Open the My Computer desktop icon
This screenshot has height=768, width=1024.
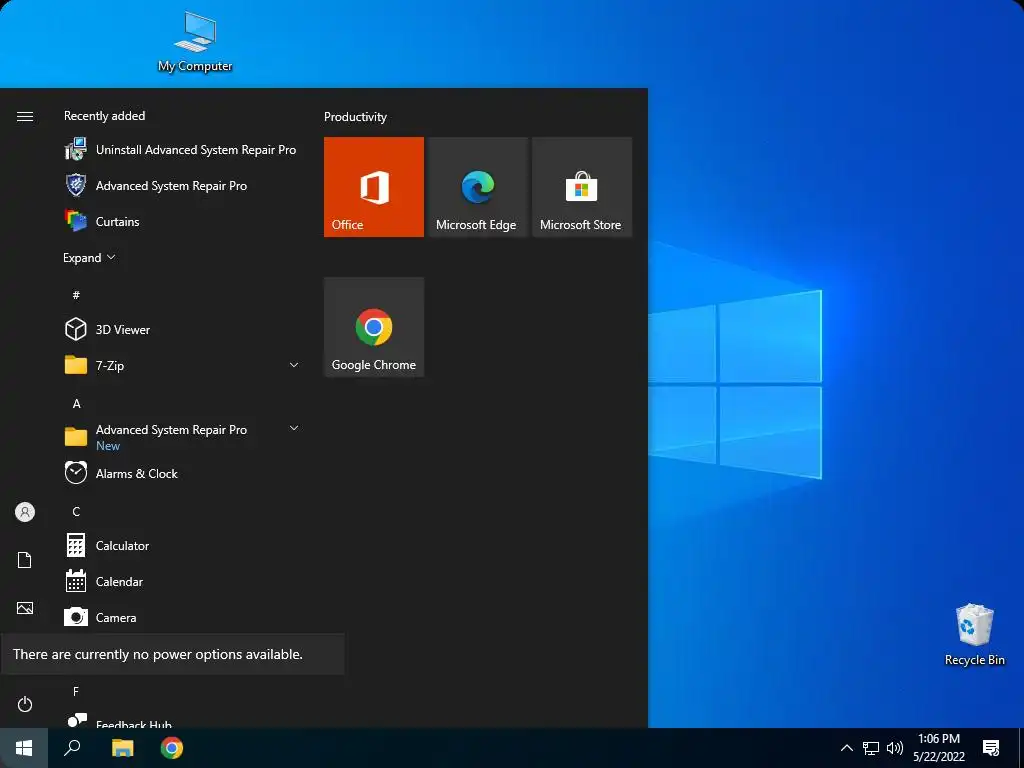tap(195, 42)
